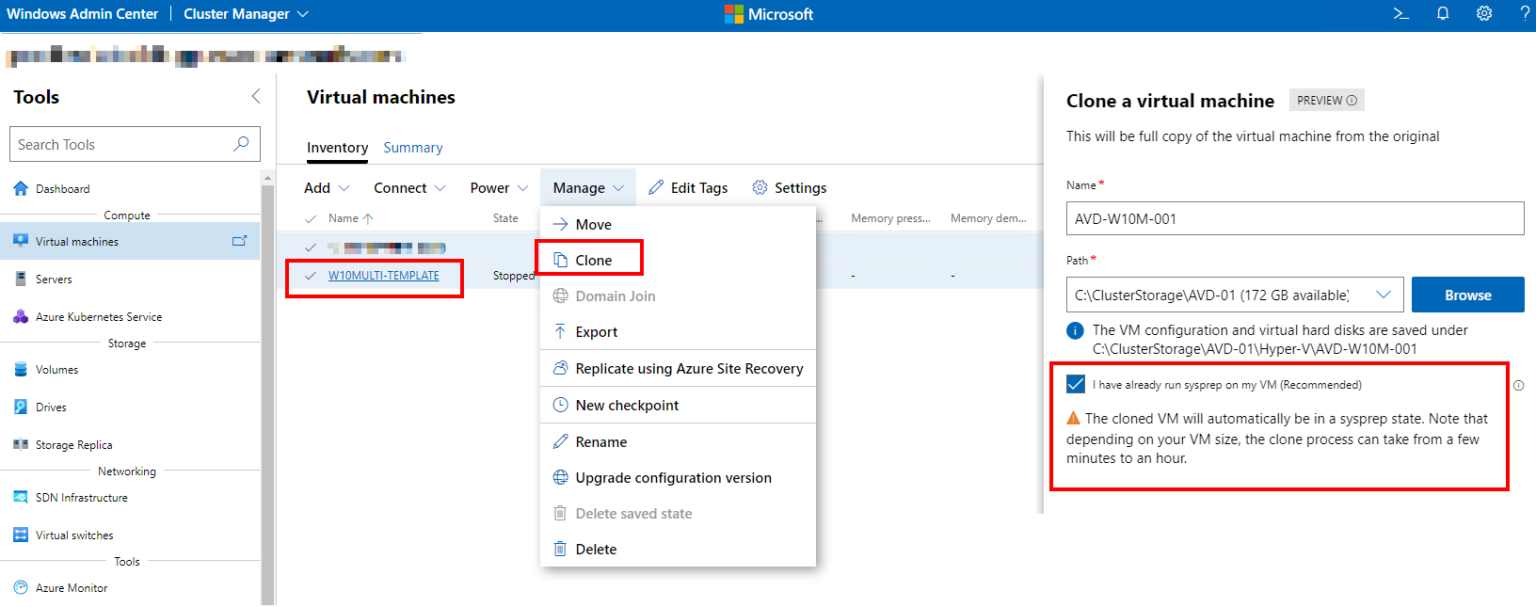This screenshot has width=1536, height=607.
Task: Open the Power dropdown in the VM toolbar
Action: pyautogui.click(x=498, y=187)
